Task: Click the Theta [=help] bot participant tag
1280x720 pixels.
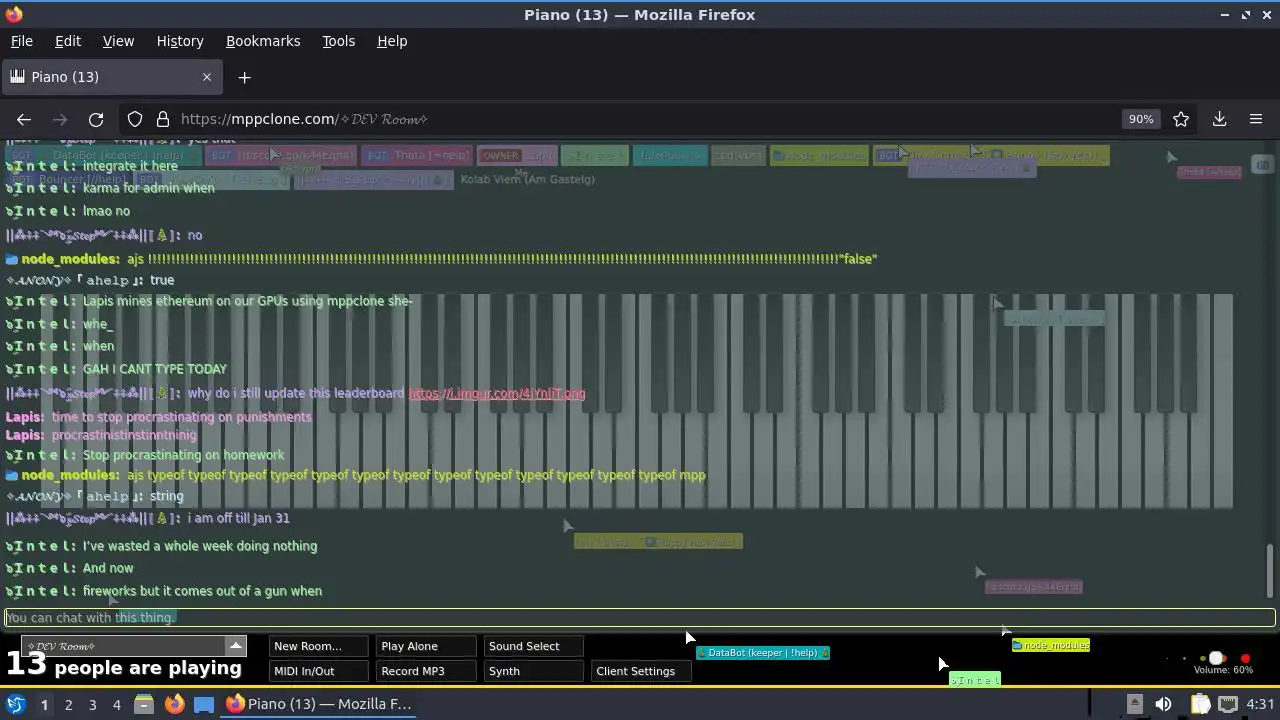Action: pos(417,156)
